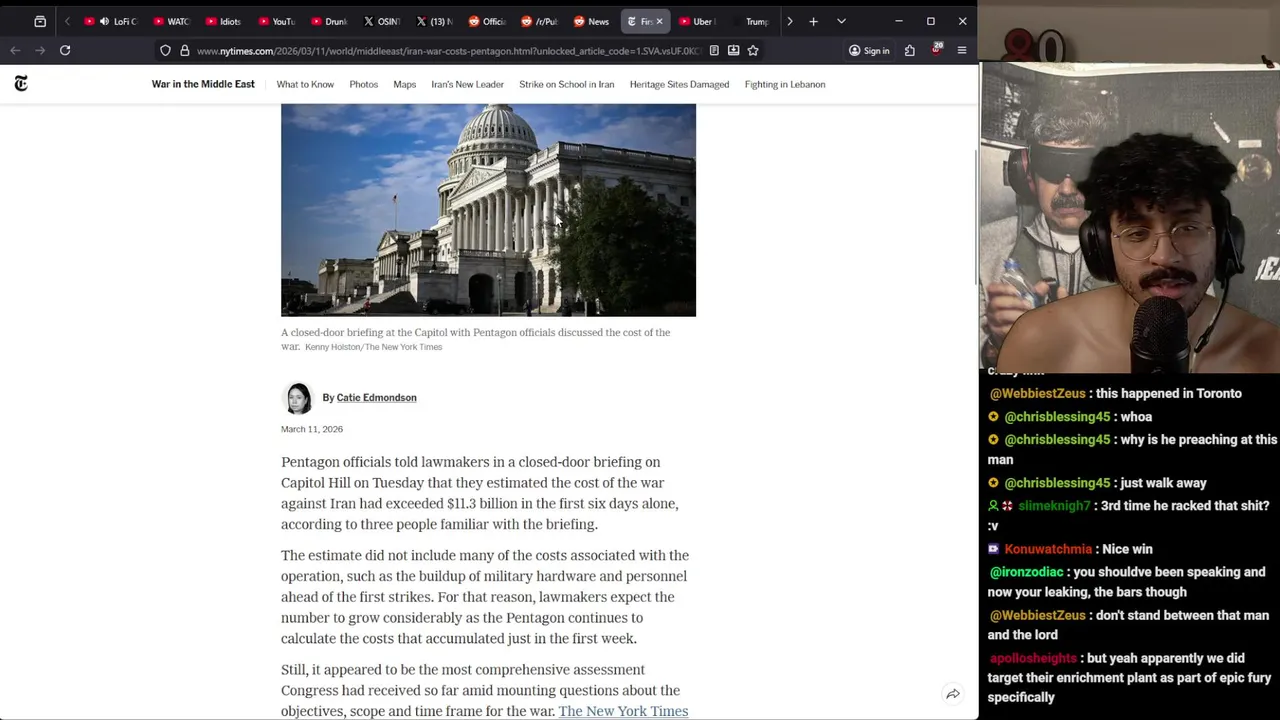Switch to the OSINT X tab
The height and width of the screenshot is (720, 1280).
coord(382,21)
